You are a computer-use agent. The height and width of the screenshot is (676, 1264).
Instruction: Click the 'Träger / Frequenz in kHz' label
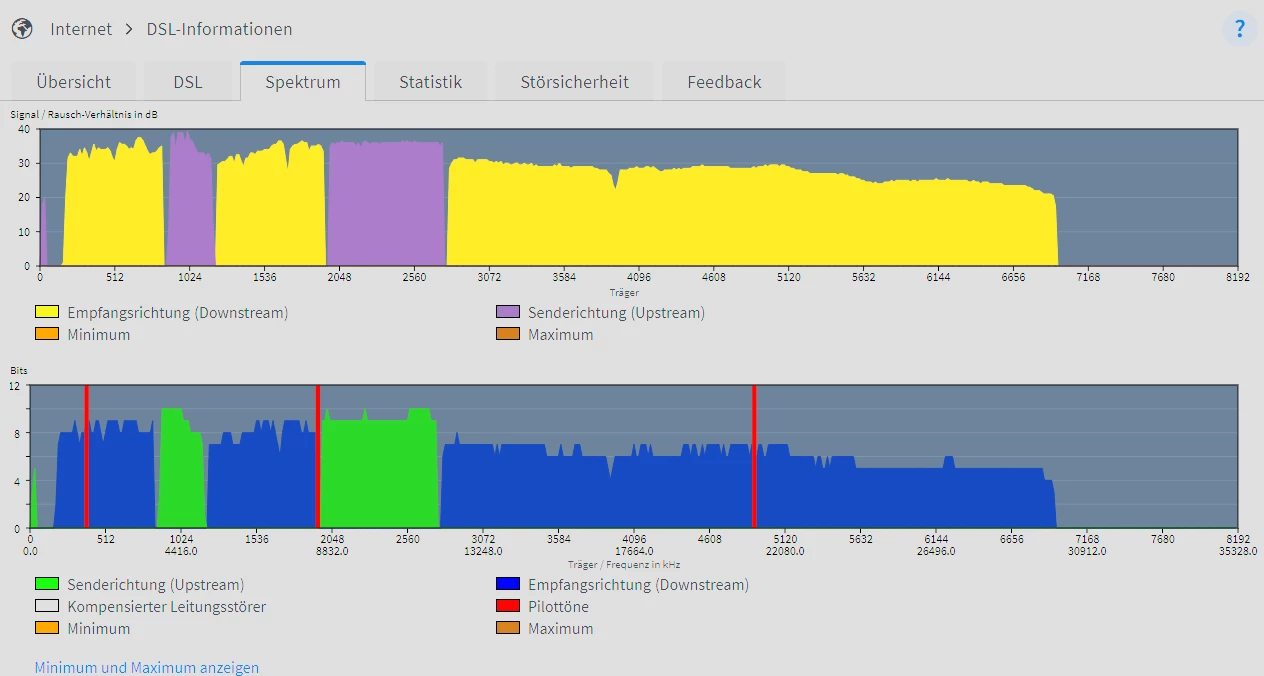pos(624,564)
